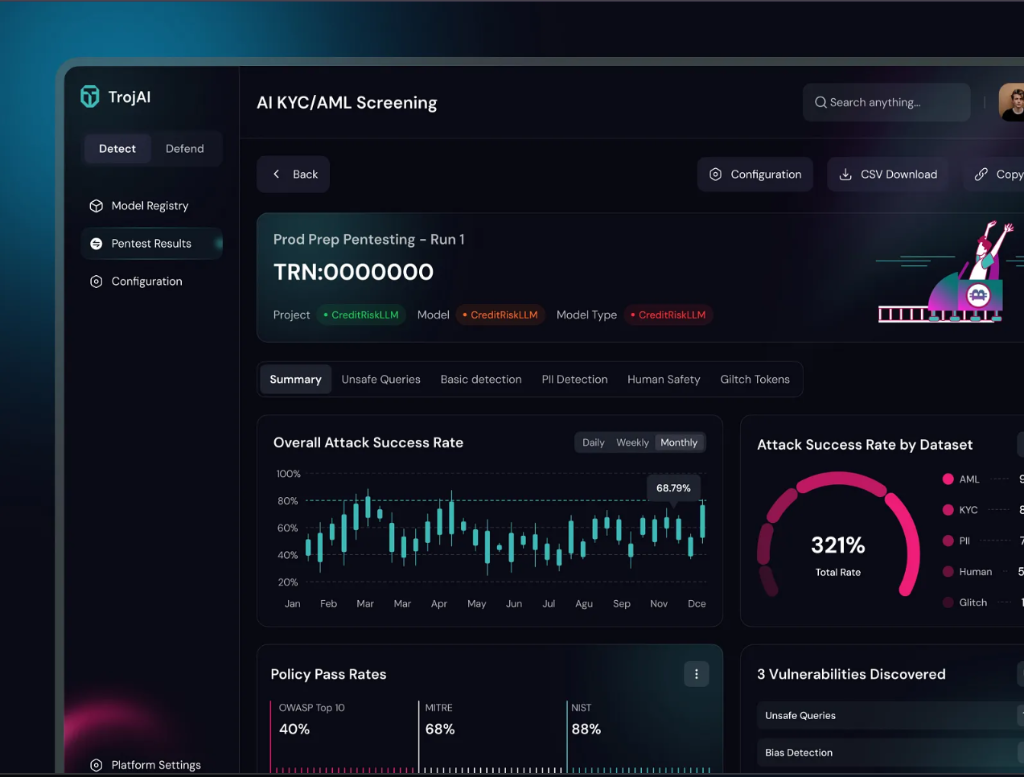Image resolution: width=1024 pixels, height=777 pixels.
Task: Open the Basic detection tab
Action: click(481, 379)
